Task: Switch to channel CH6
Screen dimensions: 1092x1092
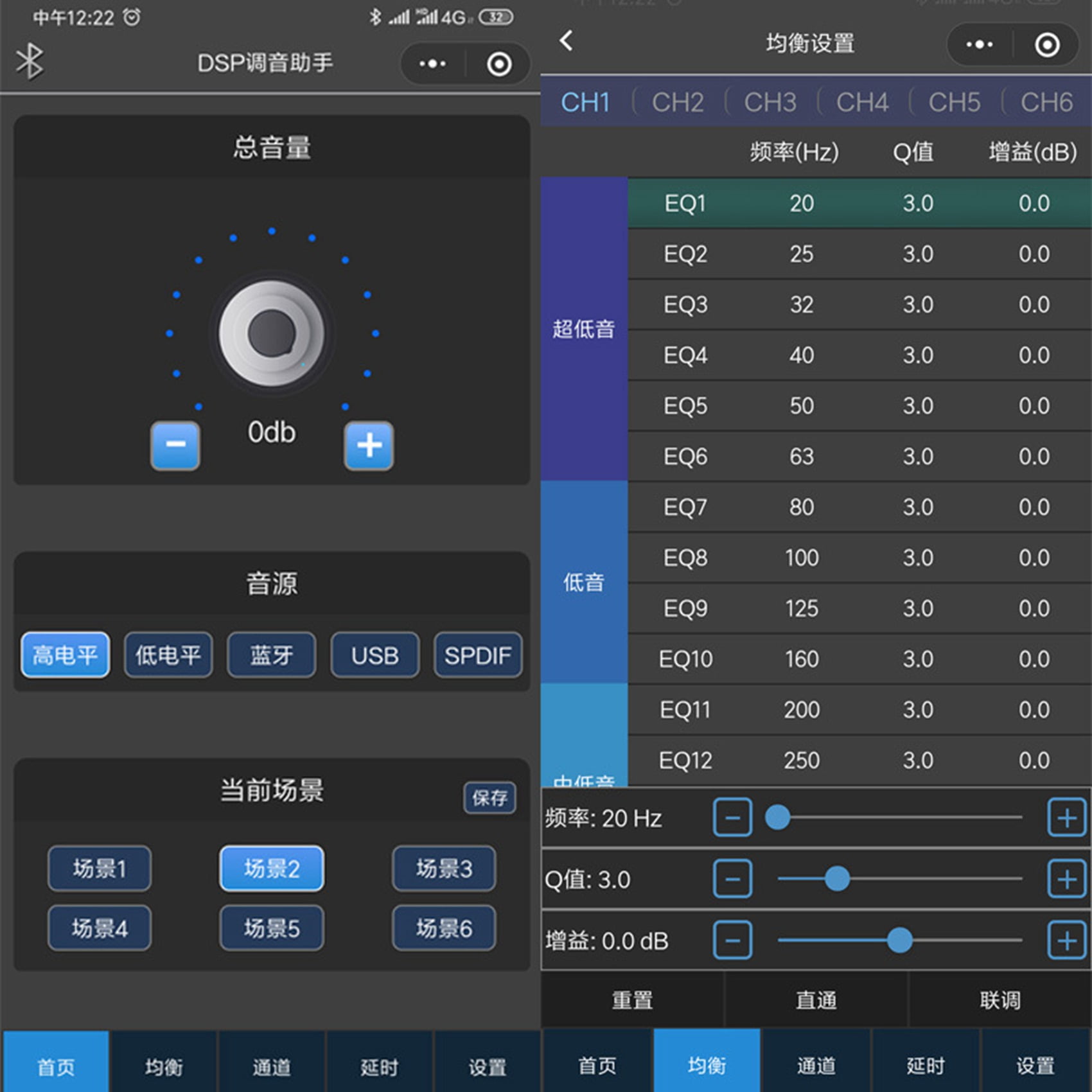Action: (x=1046, y=103)
